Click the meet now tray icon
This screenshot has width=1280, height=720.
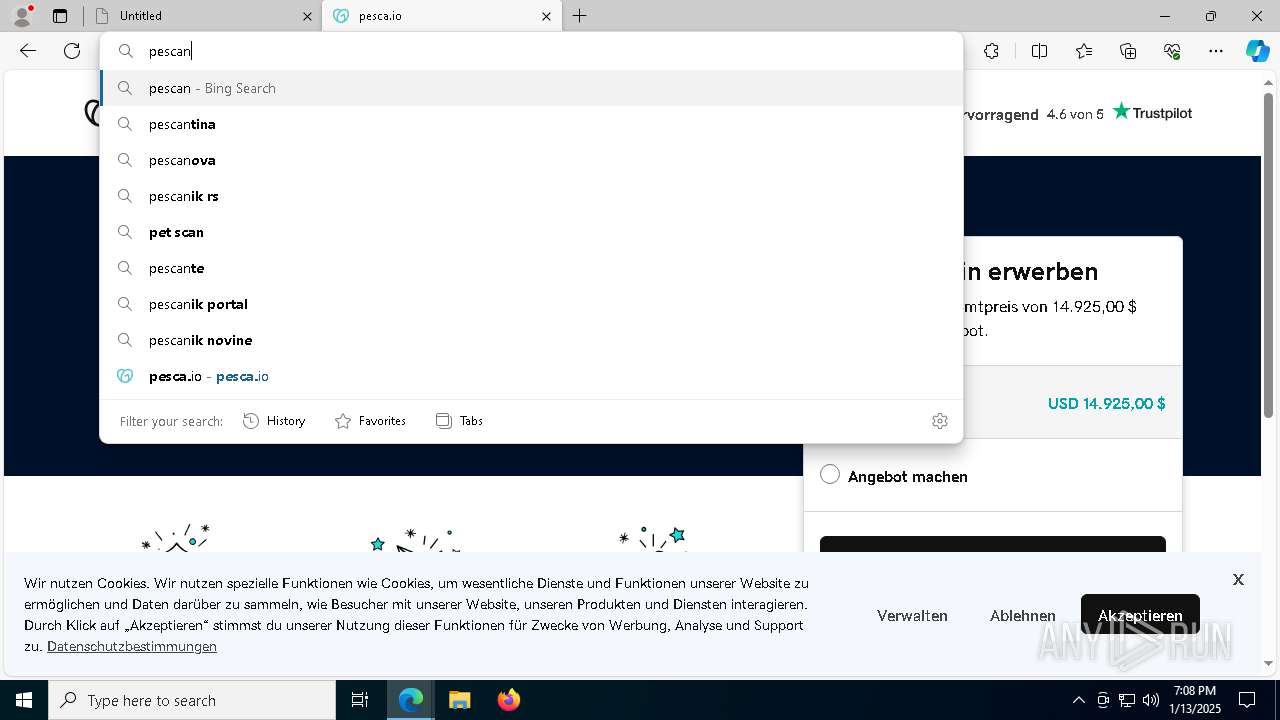coord(1103,700)
